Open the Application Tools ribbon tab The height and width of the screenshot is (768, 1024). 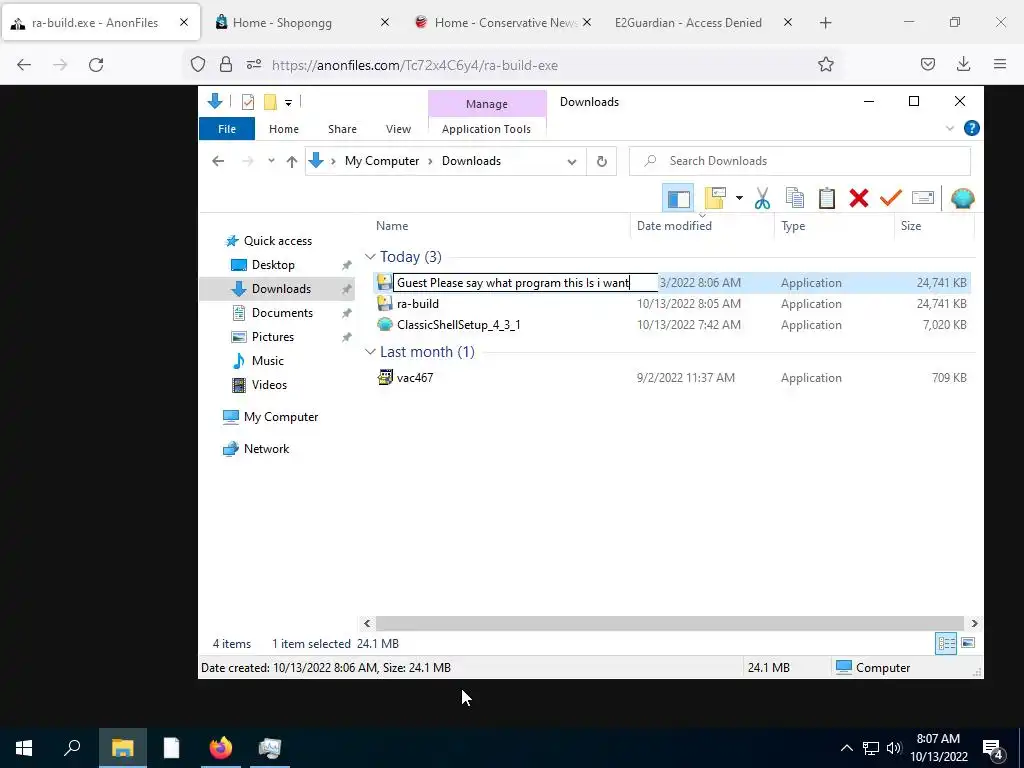[x=487, y=129]
